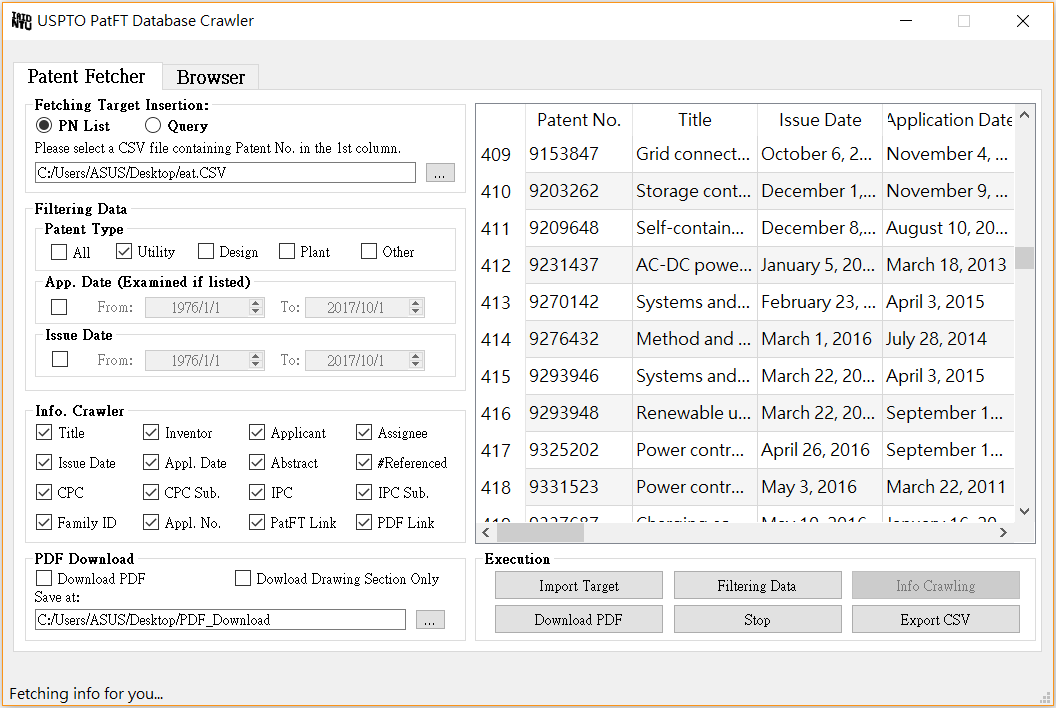Click the PDF save path input field
Viewport: 1056px width, 708px height.
[x=220, y=620]
